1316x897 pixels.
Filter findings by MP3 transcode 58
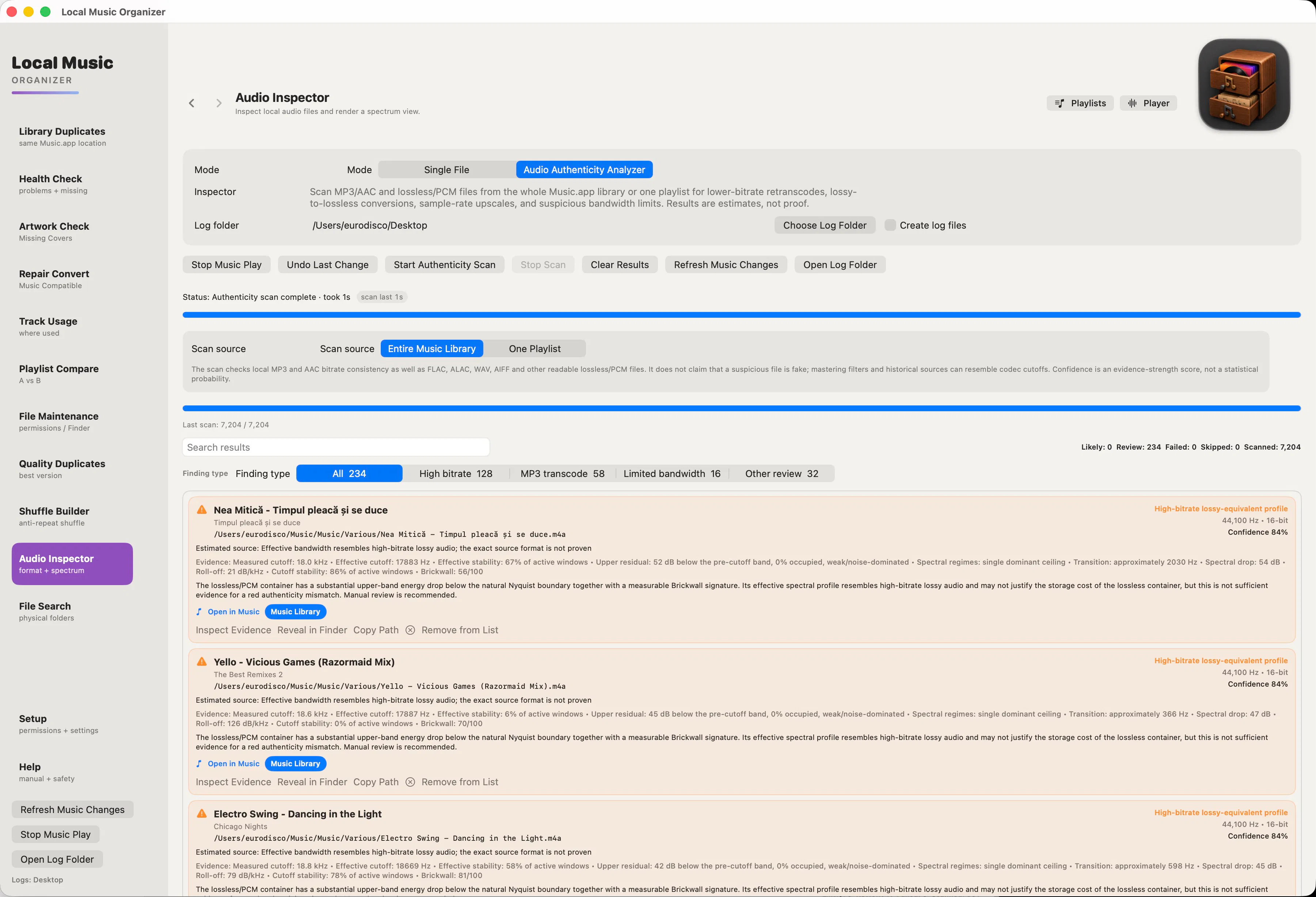(x=562, y=474)
